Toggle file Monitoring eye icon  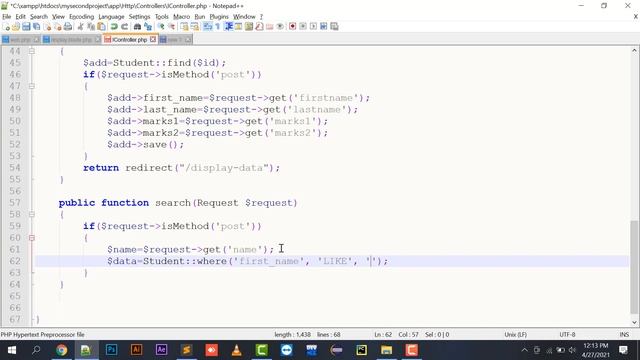(280, 27)
